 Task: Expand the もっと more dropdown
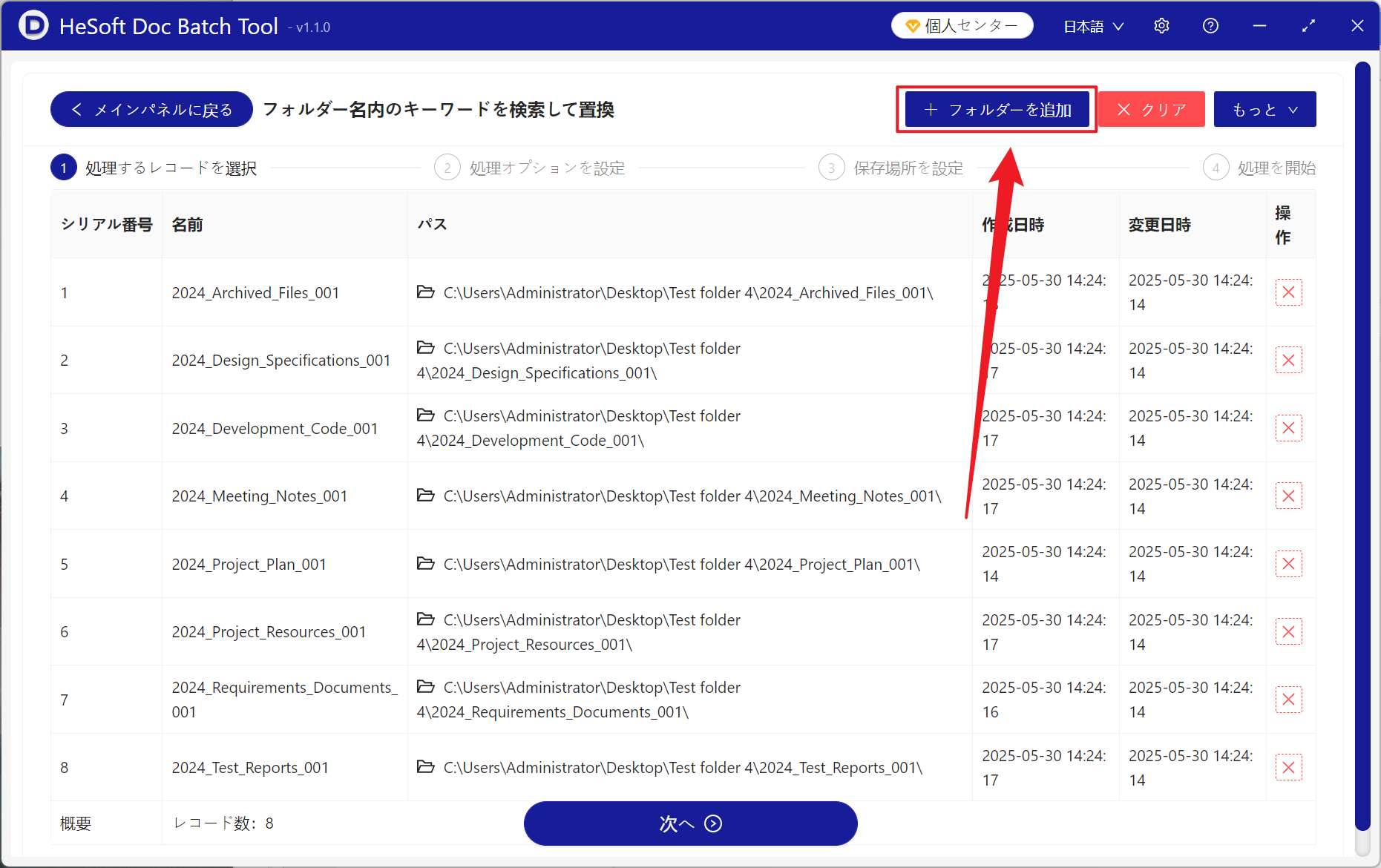coord(1264,110)
